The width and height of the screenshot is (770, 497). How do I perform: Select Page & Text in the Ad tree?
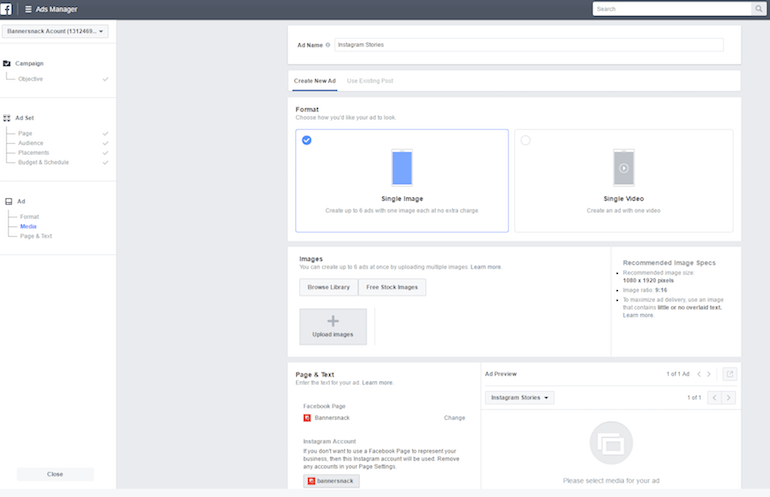pyautogui.click(x=36, y=236)
